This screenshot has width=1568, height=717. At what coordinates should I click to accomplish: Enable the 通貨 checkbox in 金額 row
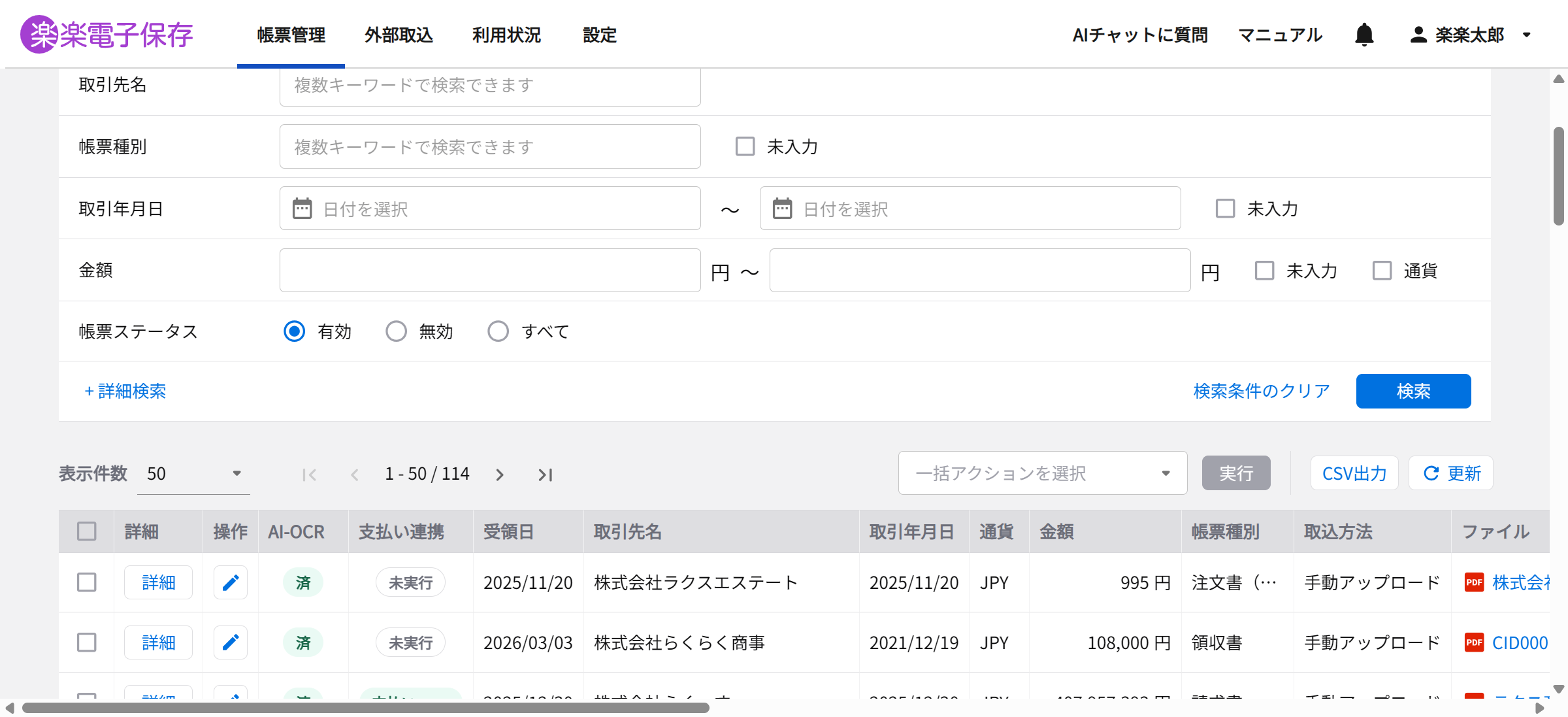coord(1382,271)
